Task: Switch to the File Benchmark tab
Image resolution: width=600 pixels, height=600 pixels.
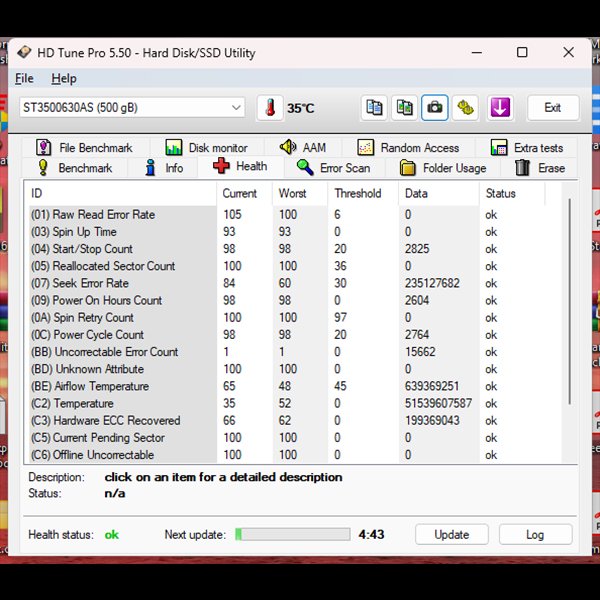Action: tap(84, 148)
